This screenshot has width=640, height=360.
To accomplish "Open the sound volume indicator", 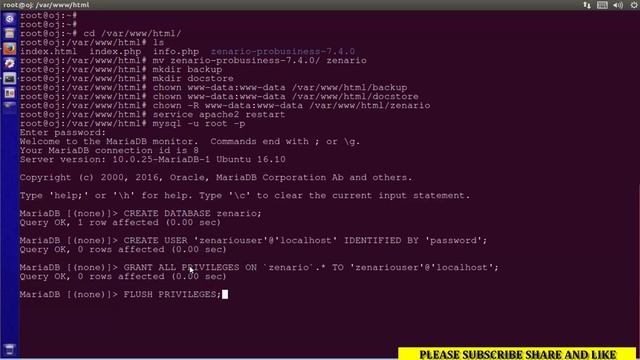I will 618,5.
